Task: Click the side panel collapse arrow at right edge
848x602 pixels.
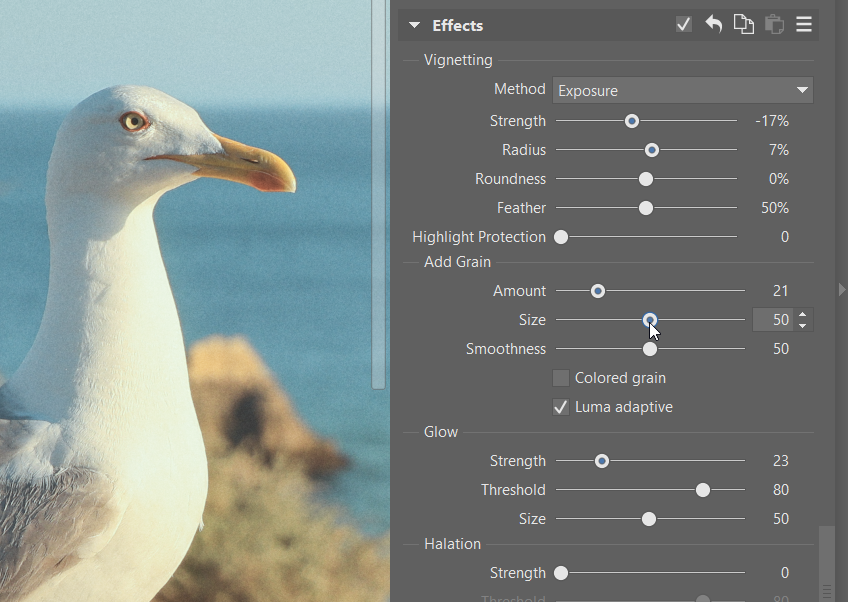Action: (x=842, y=290)
